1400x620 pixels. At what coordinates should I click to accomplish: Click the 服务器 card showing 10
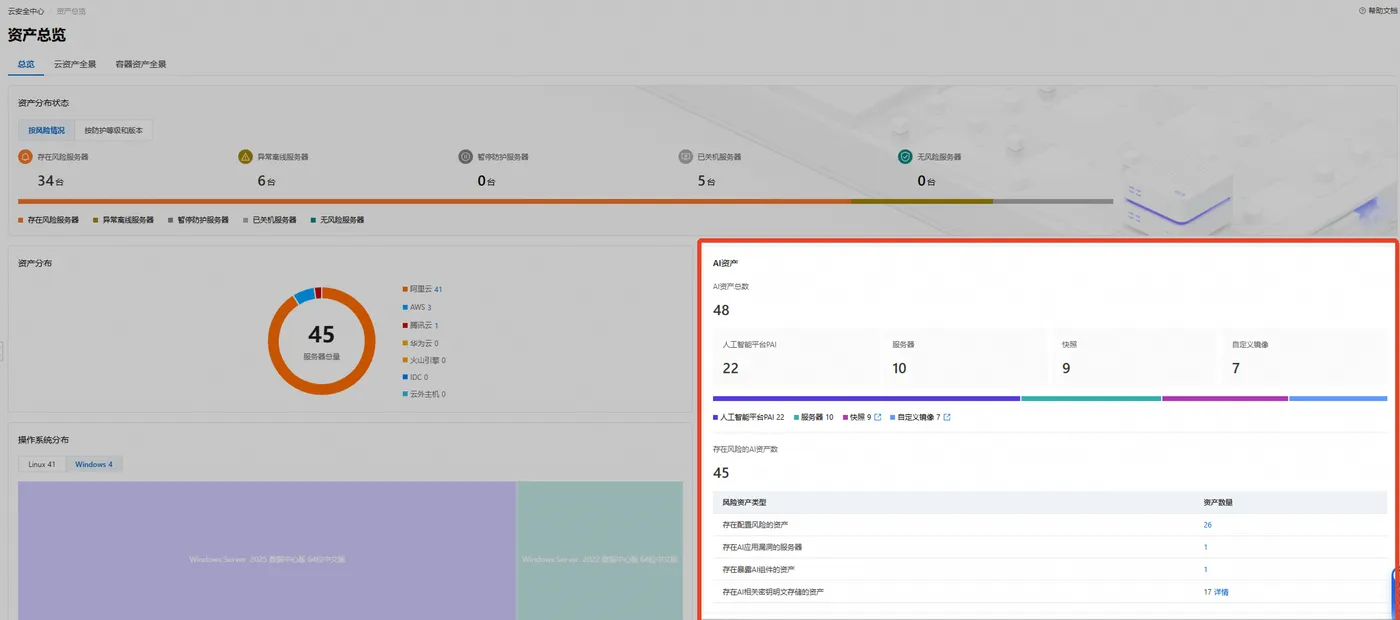click(x=965, y=357)
